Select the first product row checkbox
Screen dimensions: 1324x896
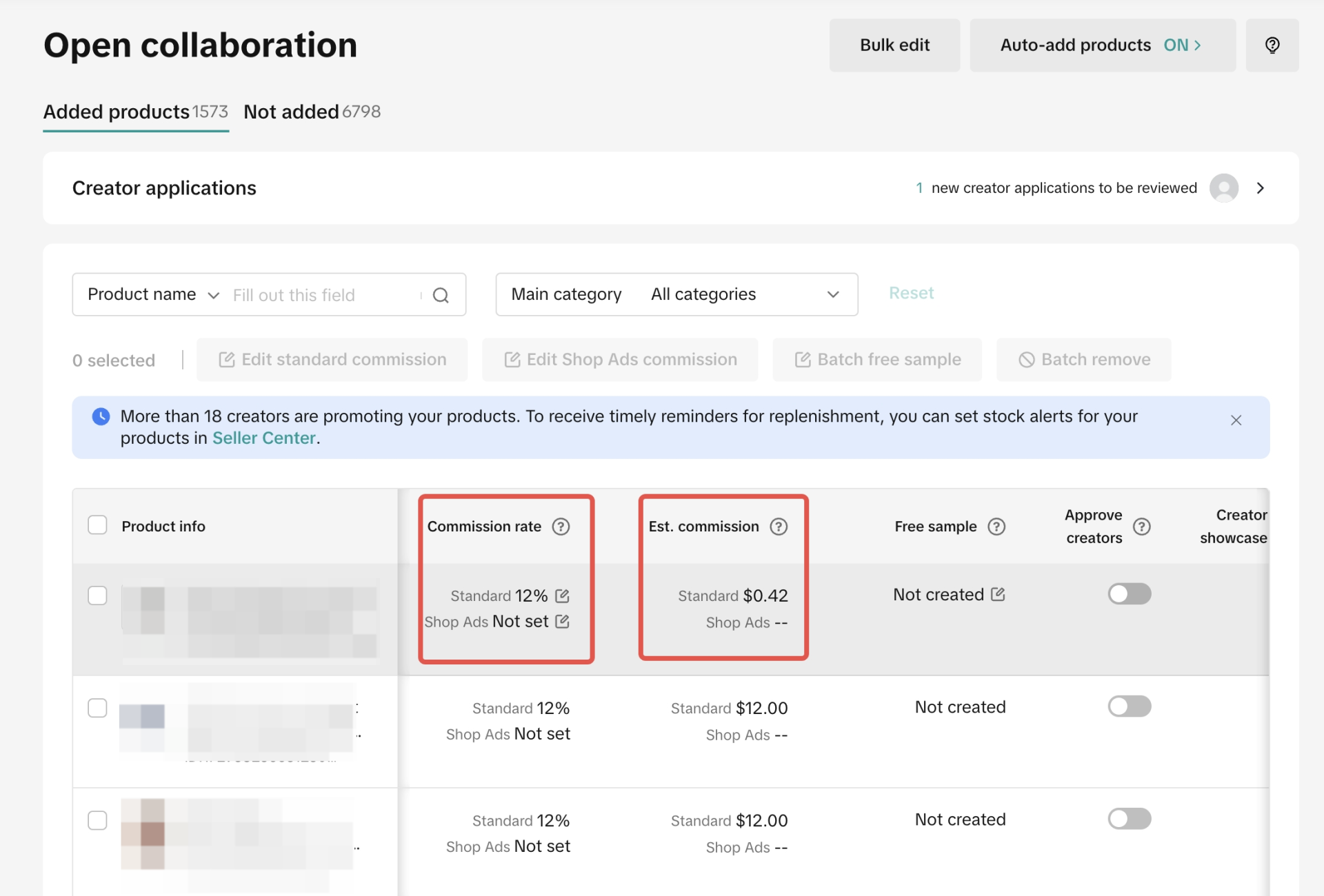pyautogui.click(x=98, y=595)
